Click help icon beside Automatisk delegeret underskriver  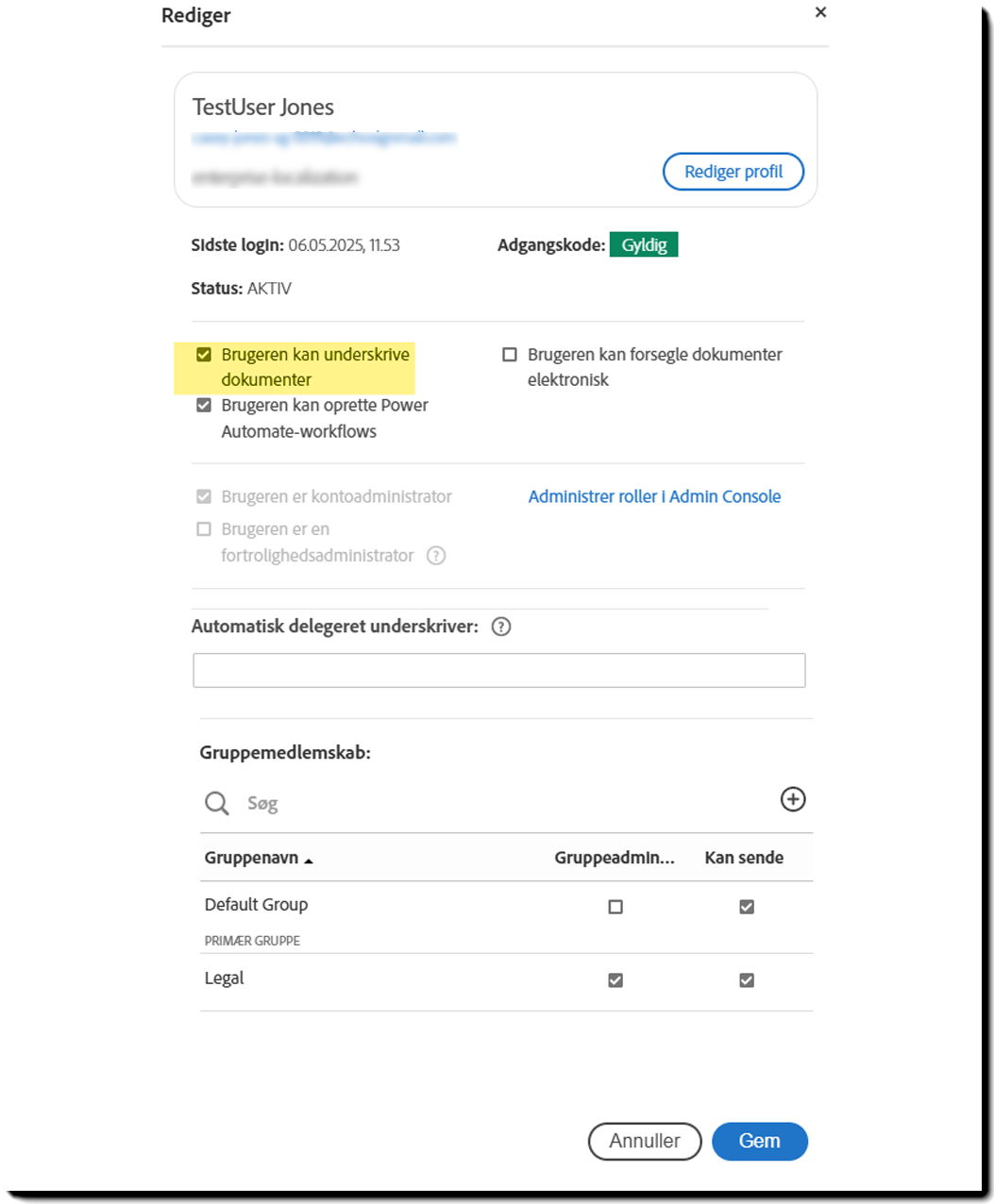(x=501, y=627)
